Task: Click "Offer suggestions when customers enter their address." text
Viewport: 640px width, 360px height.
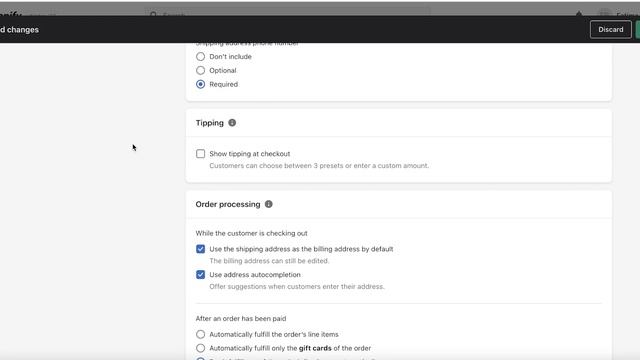Action: pyautogui.click(x=297, y=287)
